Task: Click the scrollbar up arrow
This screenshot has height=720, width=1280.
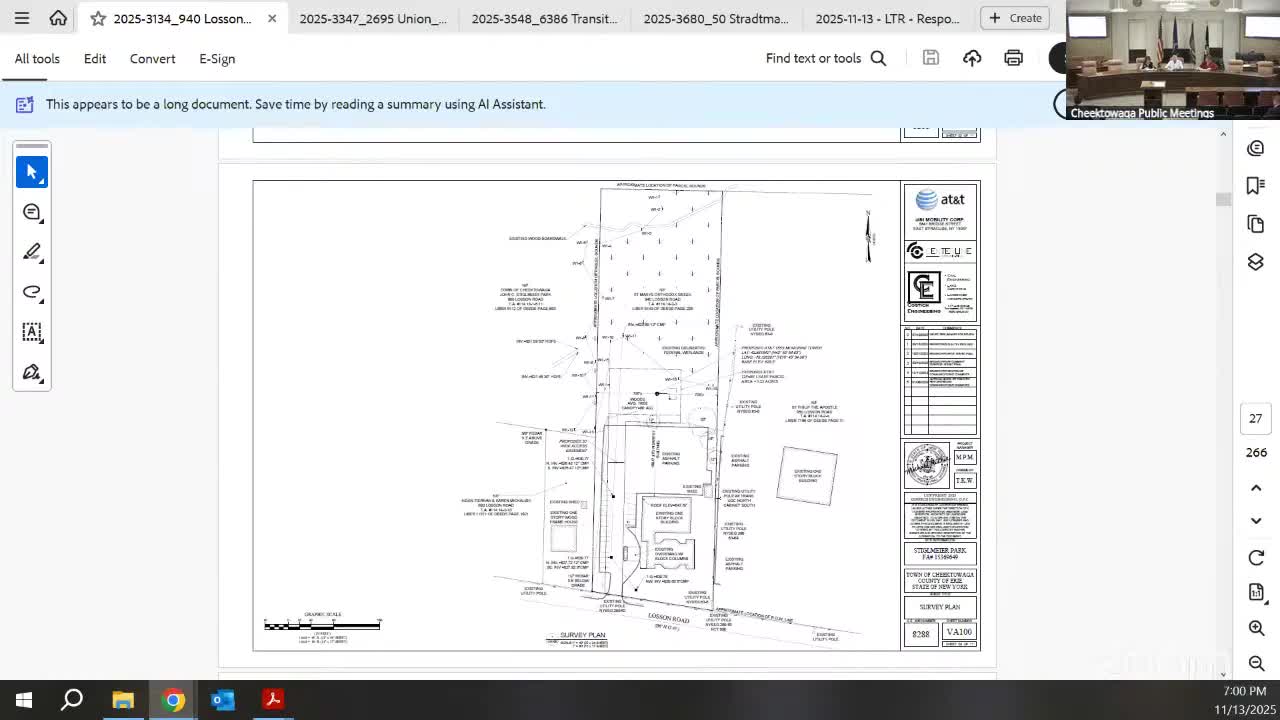Action: [1223, 134]
